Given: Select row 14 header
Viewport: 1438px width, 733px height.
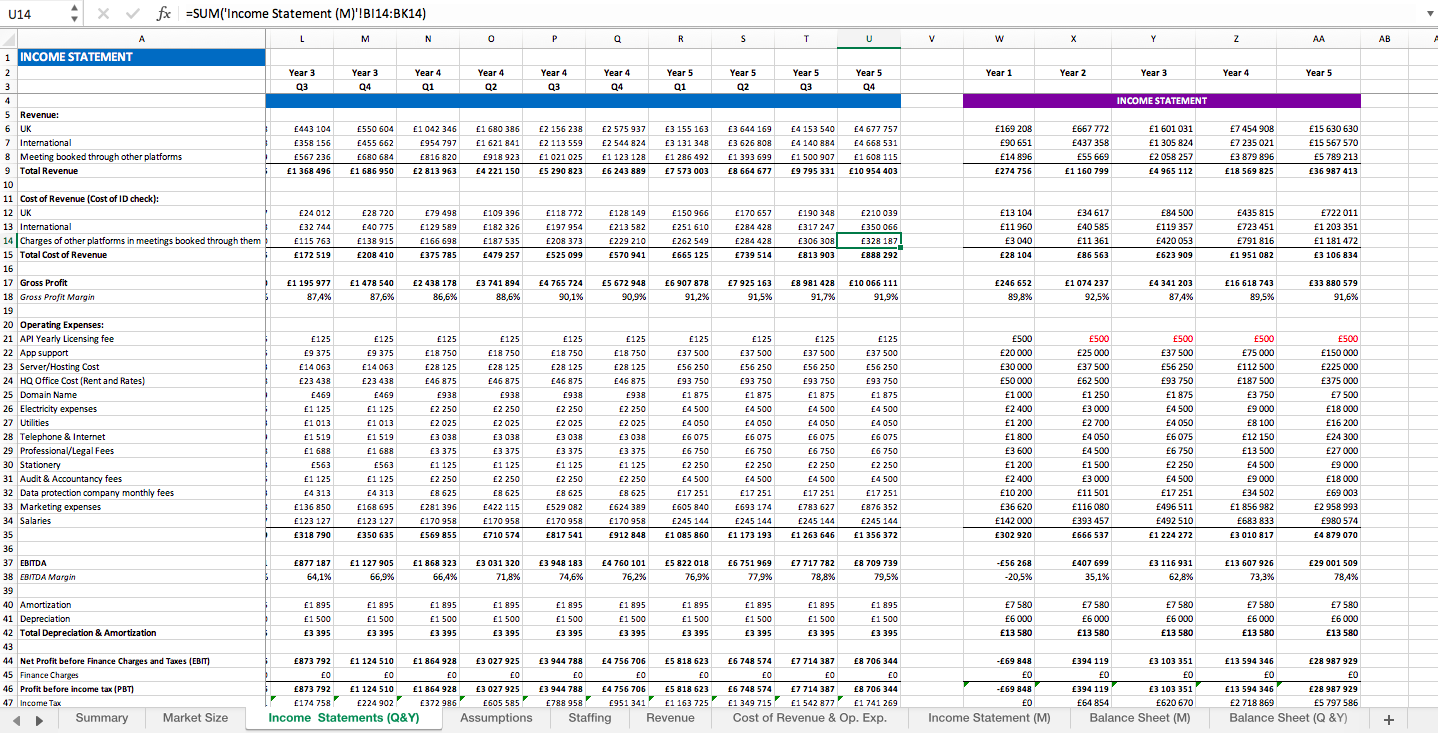Looking at the screenshot, I should pos(9,240).
